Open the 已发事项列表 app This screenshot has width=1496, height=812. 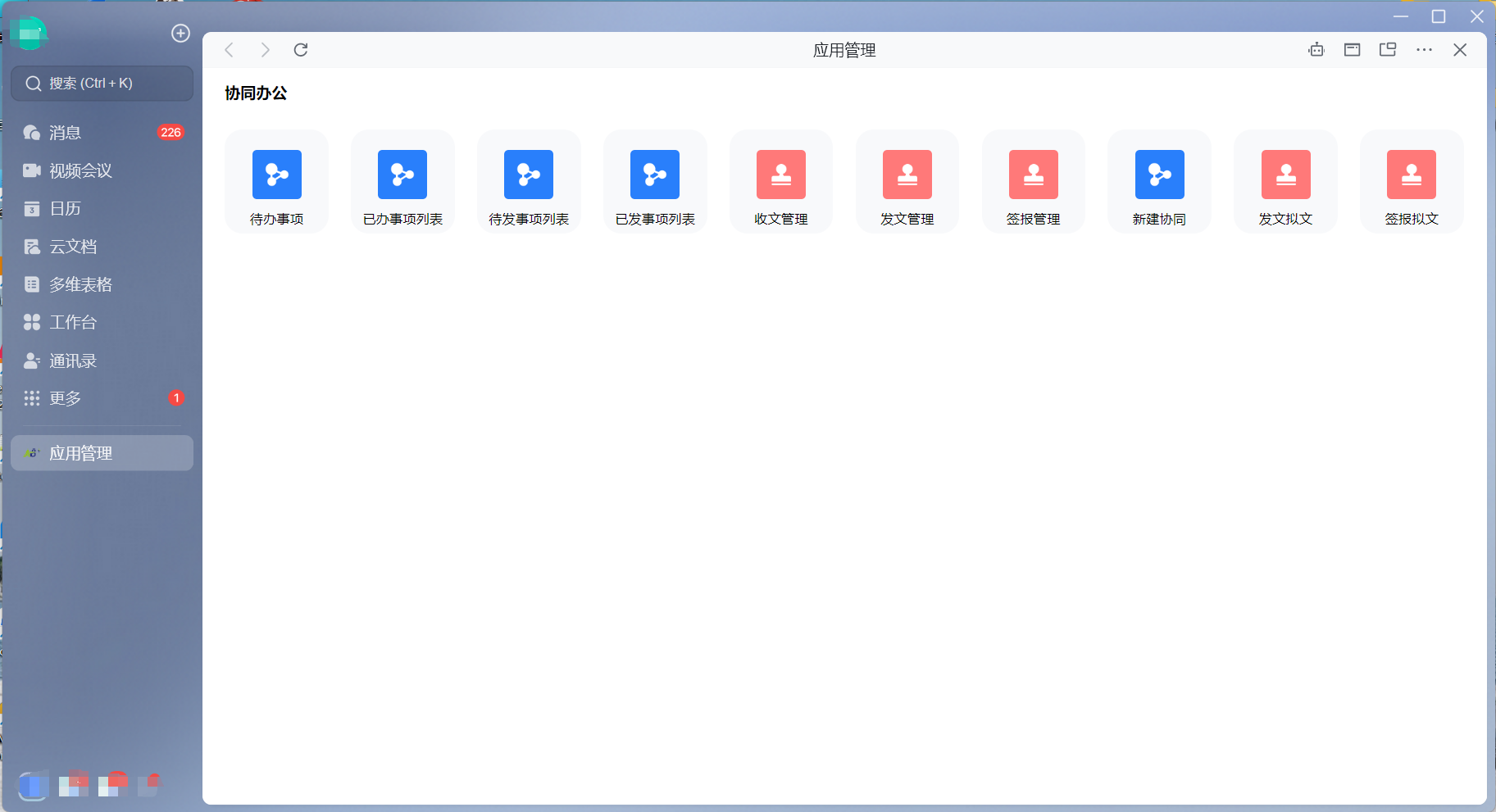click(655, 182)
